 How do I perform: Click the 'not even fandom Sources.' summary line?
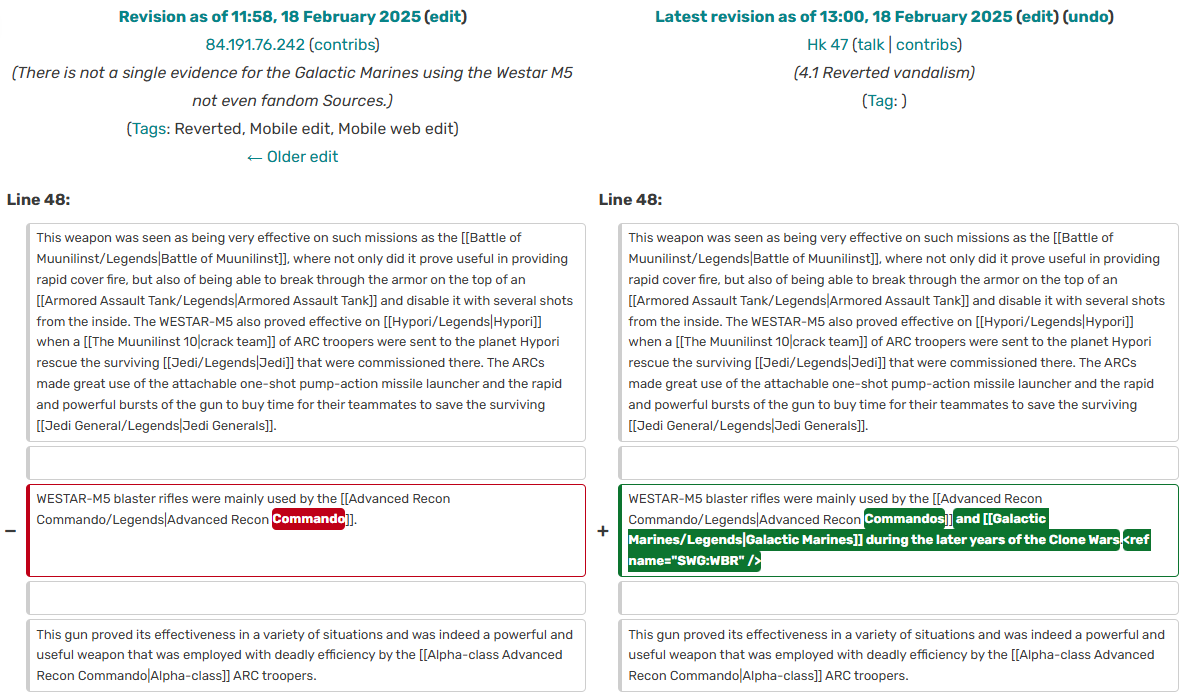pyautogui.click(x=292, y=101)
